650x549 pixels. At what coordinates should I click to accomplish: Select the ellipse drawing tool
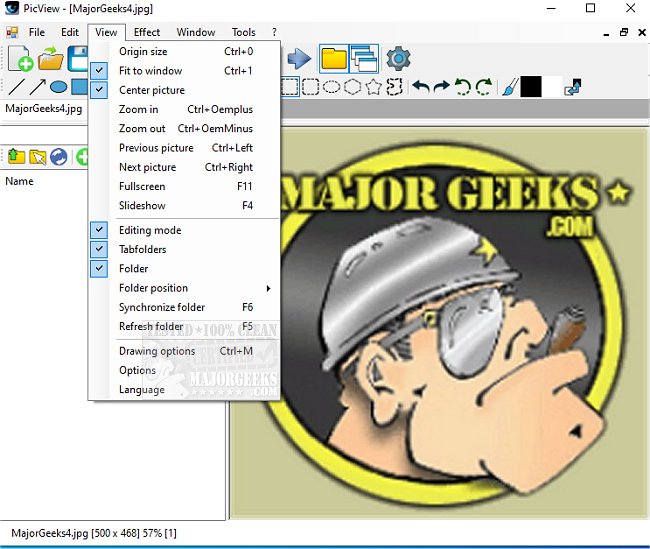pyautogui.click(x=58, y=87)
